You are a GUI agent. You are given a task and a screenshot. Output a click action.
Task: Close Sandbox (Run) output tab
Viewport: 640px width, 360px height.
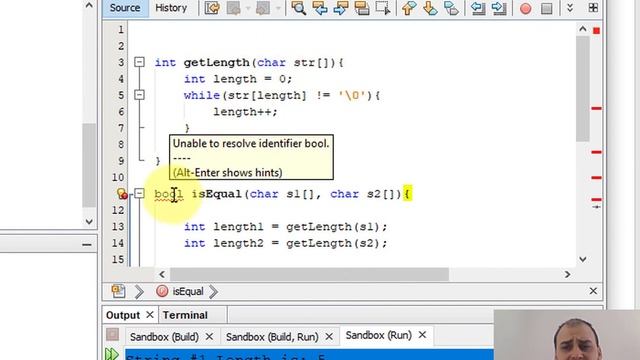(422, 335)
